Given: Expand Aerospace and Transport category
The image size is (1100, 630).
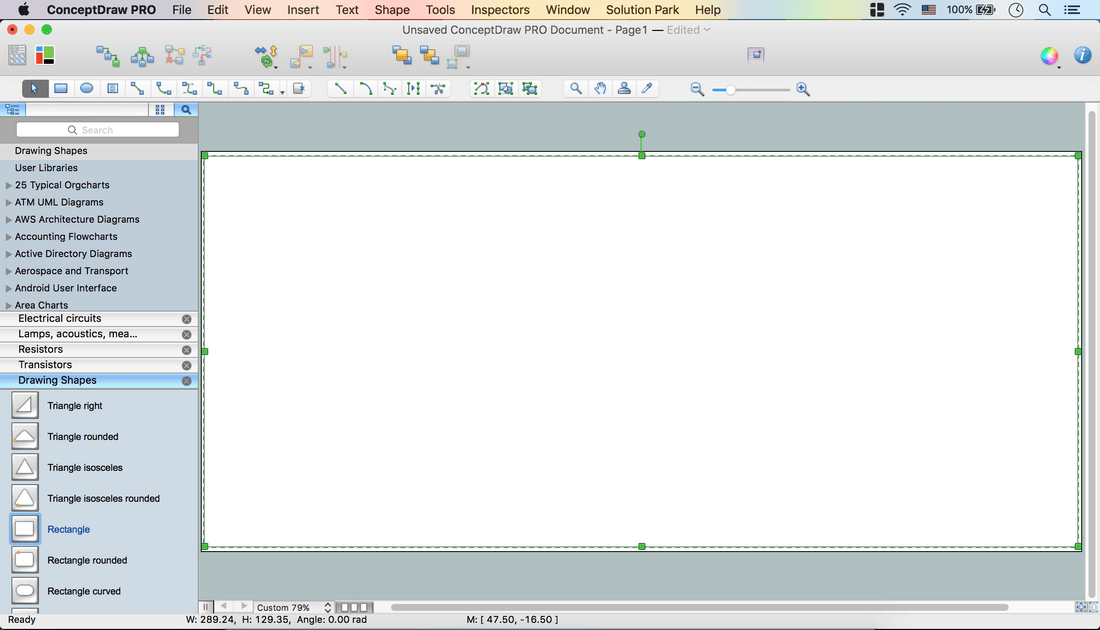Looking at the screenshot, I should click(8, 271).
